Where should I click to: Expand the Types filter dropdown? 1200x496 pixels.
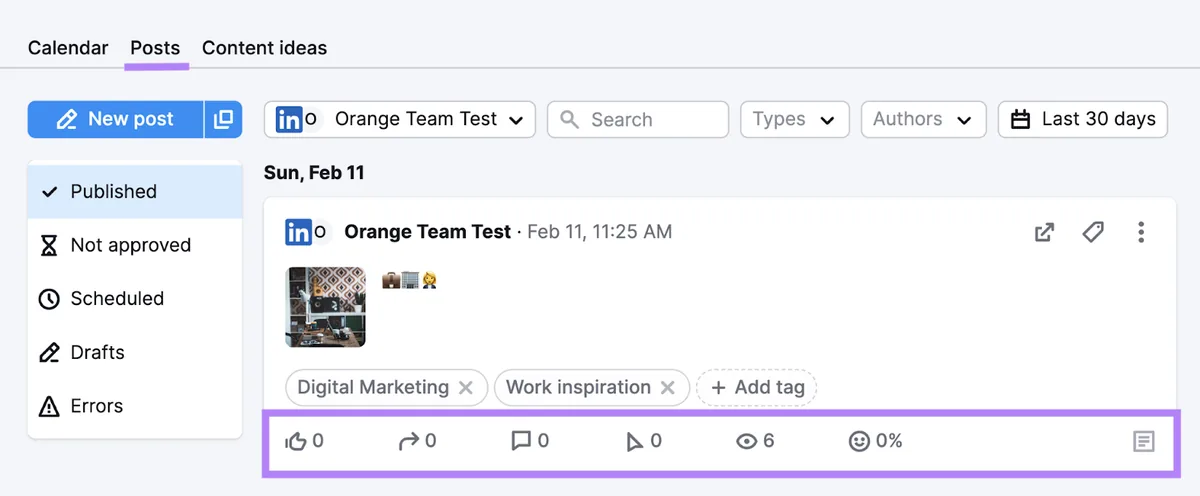pyautogui.click(x=795, y=119)
